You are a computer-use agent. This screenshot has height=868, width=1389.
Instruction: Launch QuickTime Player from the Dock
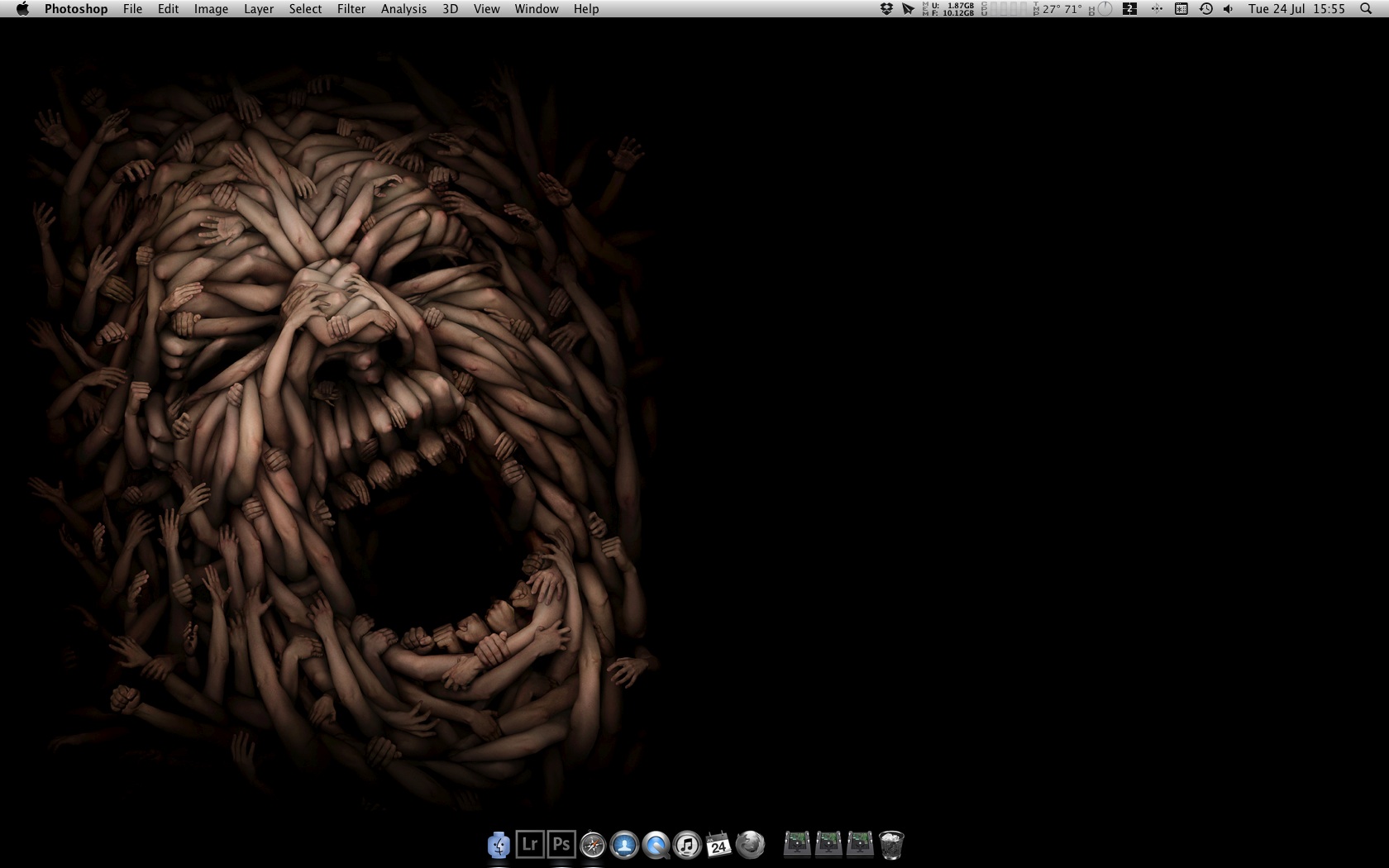(x=656, y=845)
